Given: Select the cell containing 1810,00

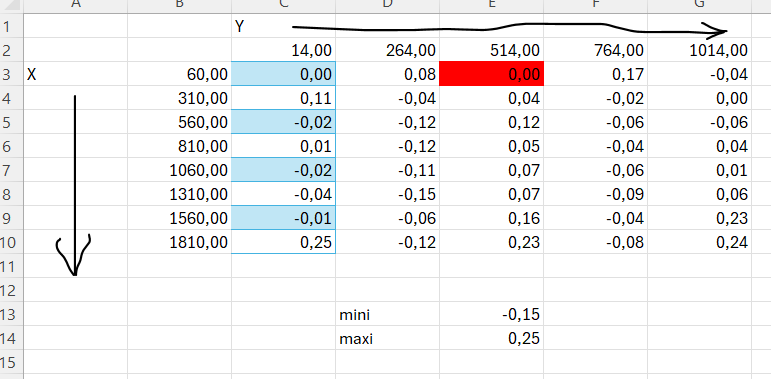Looking at the screenshot, I should (179, 242).
